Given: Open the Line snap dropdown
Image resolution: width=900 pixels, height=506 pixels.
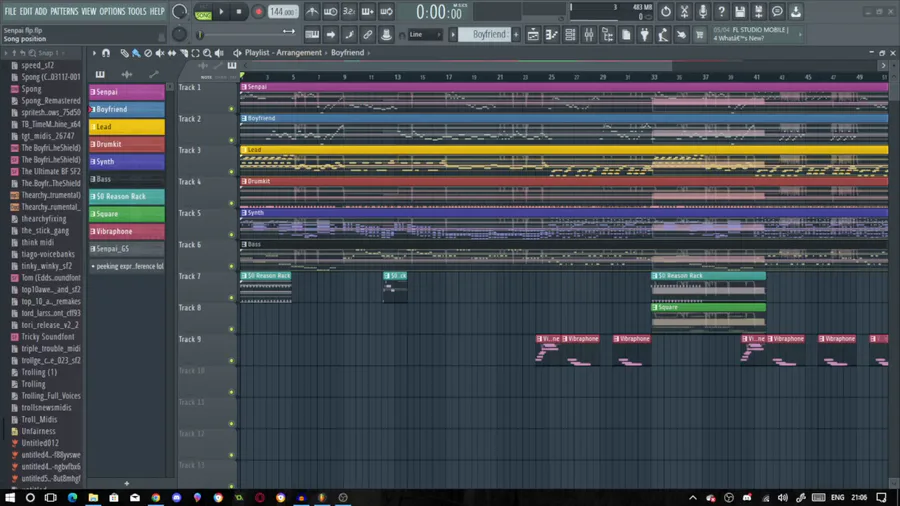Looking at the screenshot, I should (425, 34).
